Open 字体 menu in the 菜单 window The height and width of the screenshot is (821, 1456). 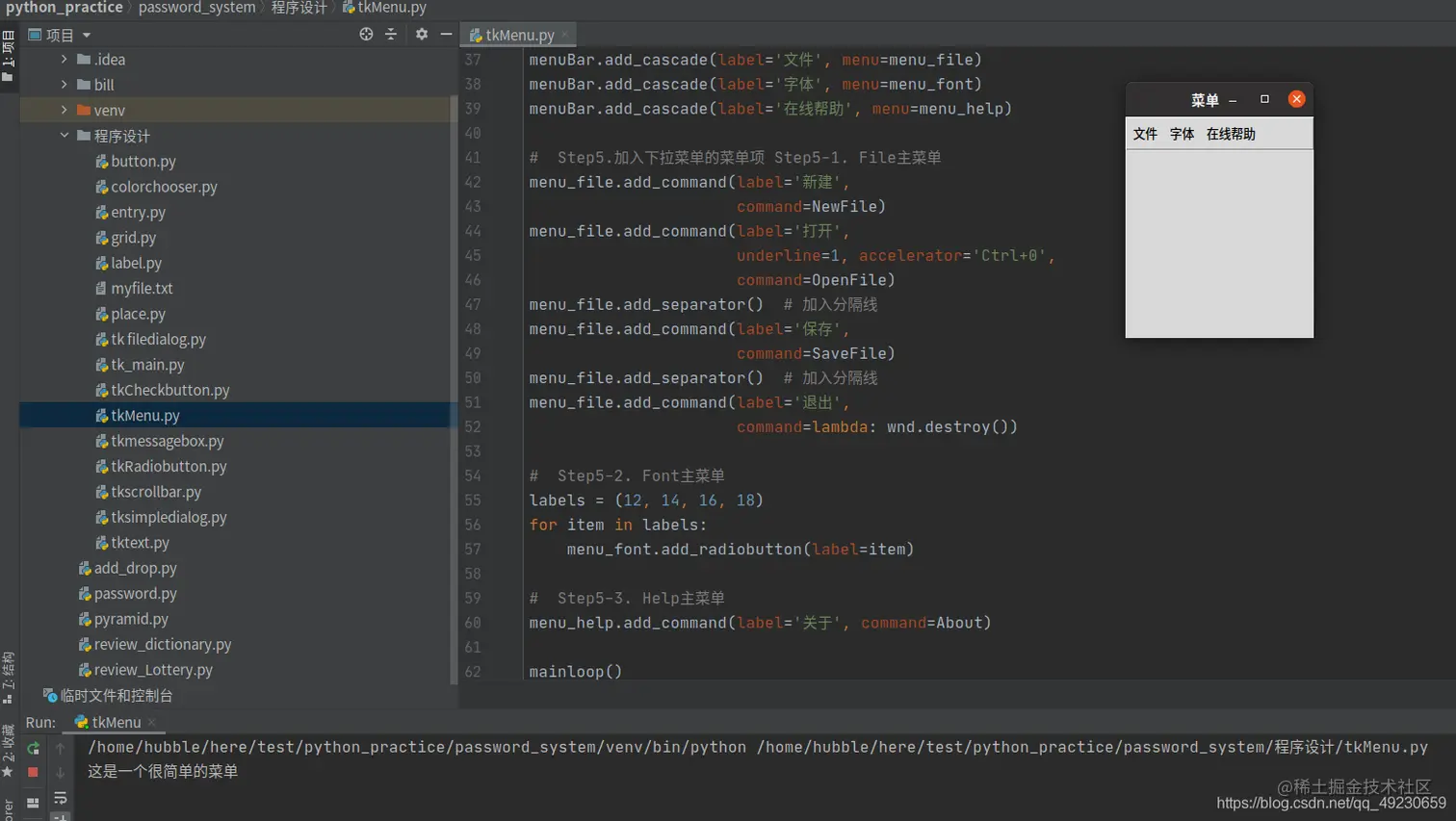1182,134
